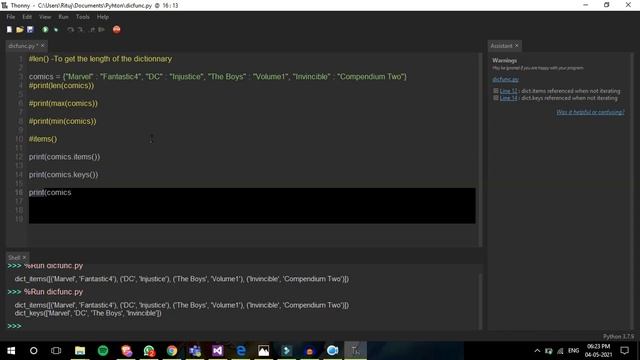Open the Run menu

tap(63, 17)
